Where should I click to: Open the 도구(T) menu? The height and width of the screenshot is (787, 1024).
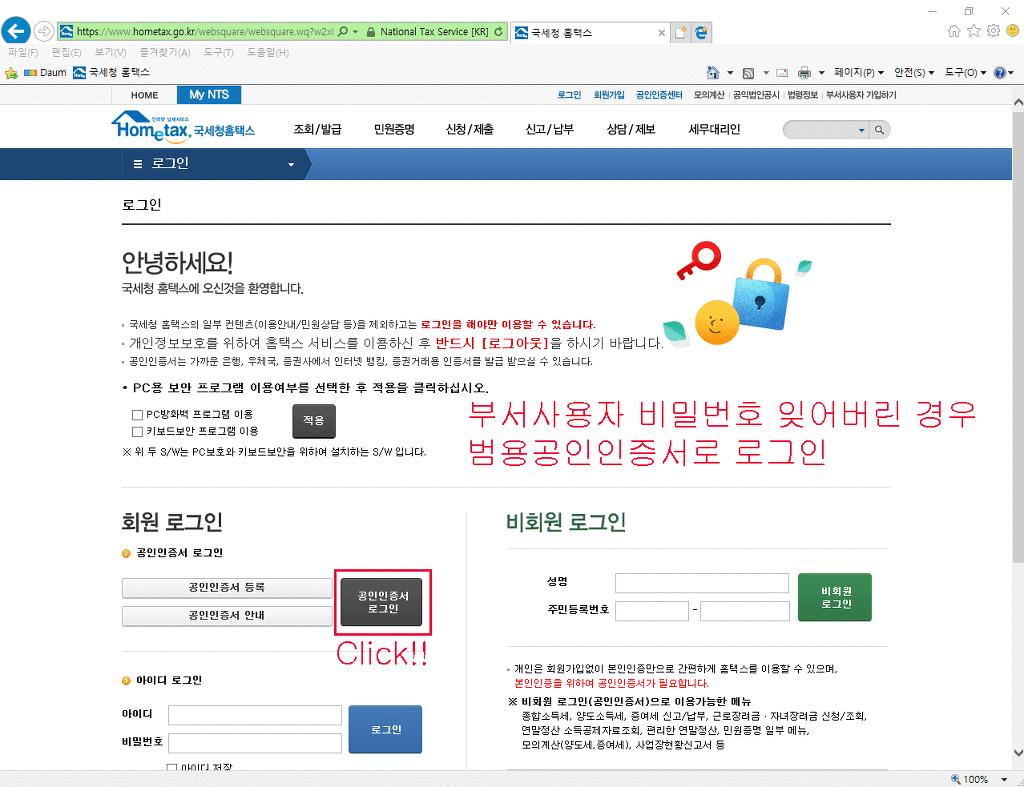pos(218,52)
